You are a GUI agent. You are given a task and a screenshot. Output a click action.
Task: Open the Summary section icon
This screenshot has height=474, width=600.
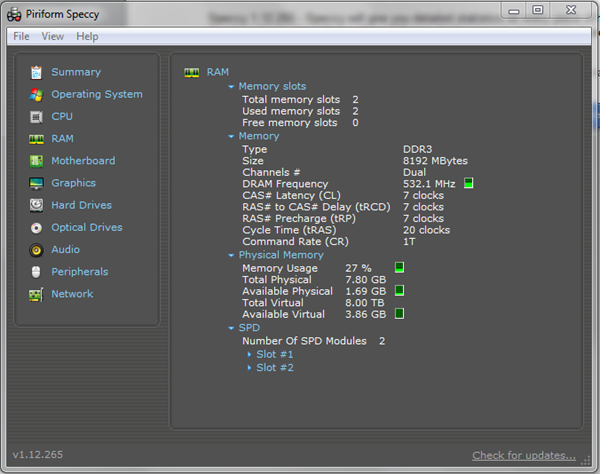click(36, 72)
